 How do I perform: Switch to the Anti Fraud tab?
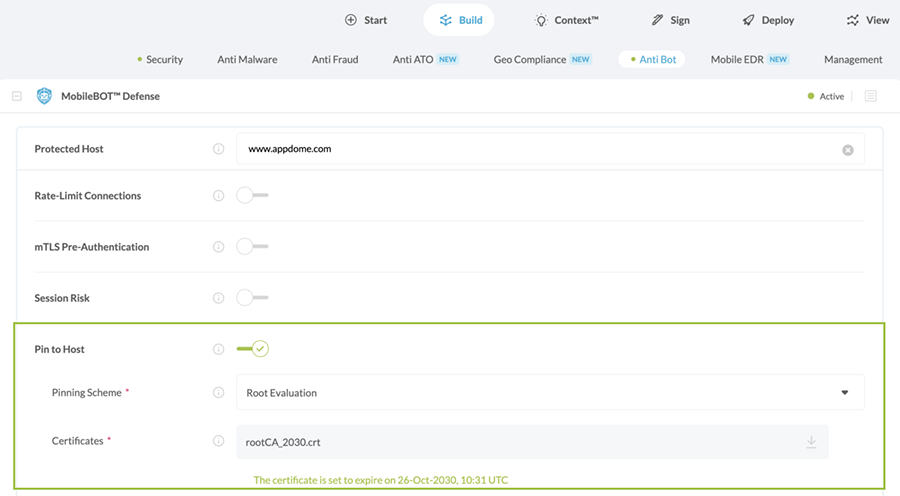(x=334, y=60)
